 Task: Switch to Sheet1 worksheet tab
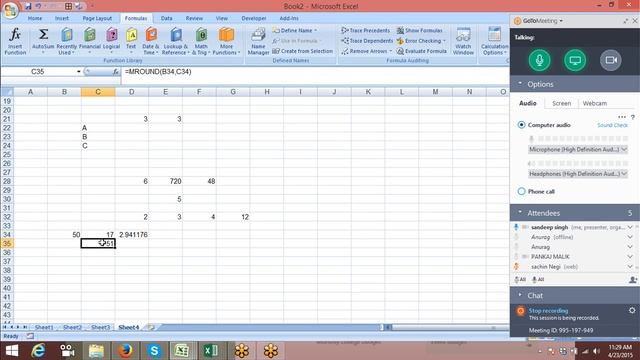point(44,327)
